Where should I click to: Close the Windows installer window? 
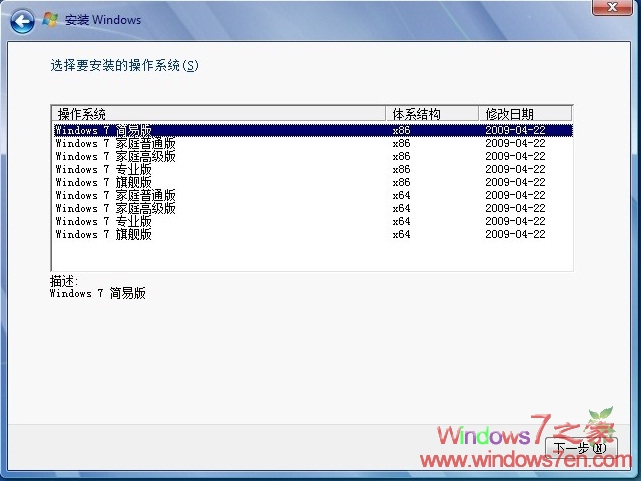tap(612, 7)
